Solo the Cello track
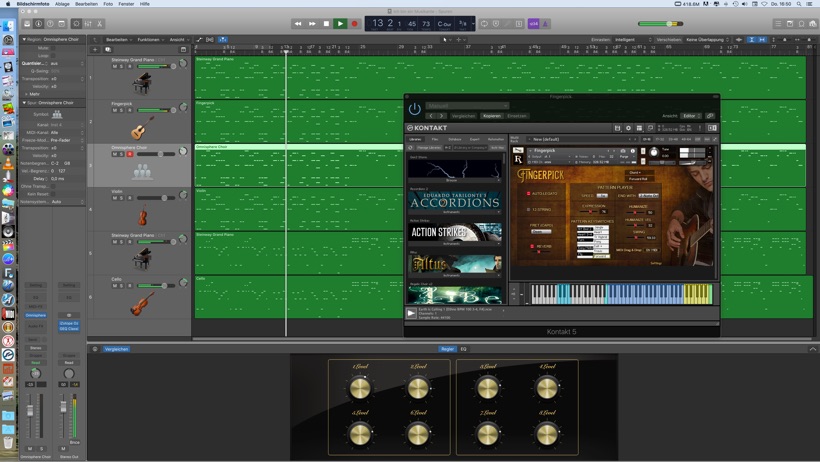Image resolution: width=820 pixels, height=462 pixels. tap(121, 286)
